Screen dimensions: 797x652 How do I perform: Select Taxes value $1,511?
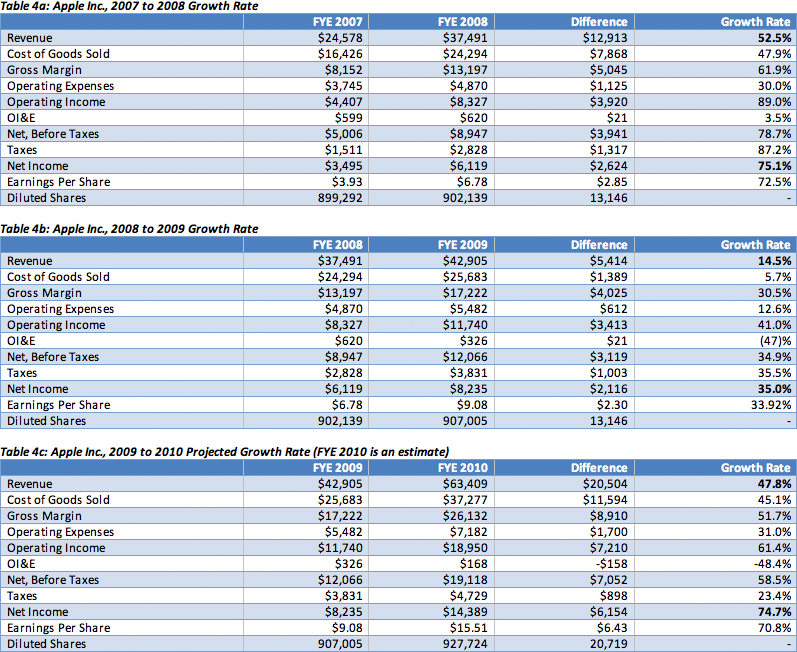point(344,150)
